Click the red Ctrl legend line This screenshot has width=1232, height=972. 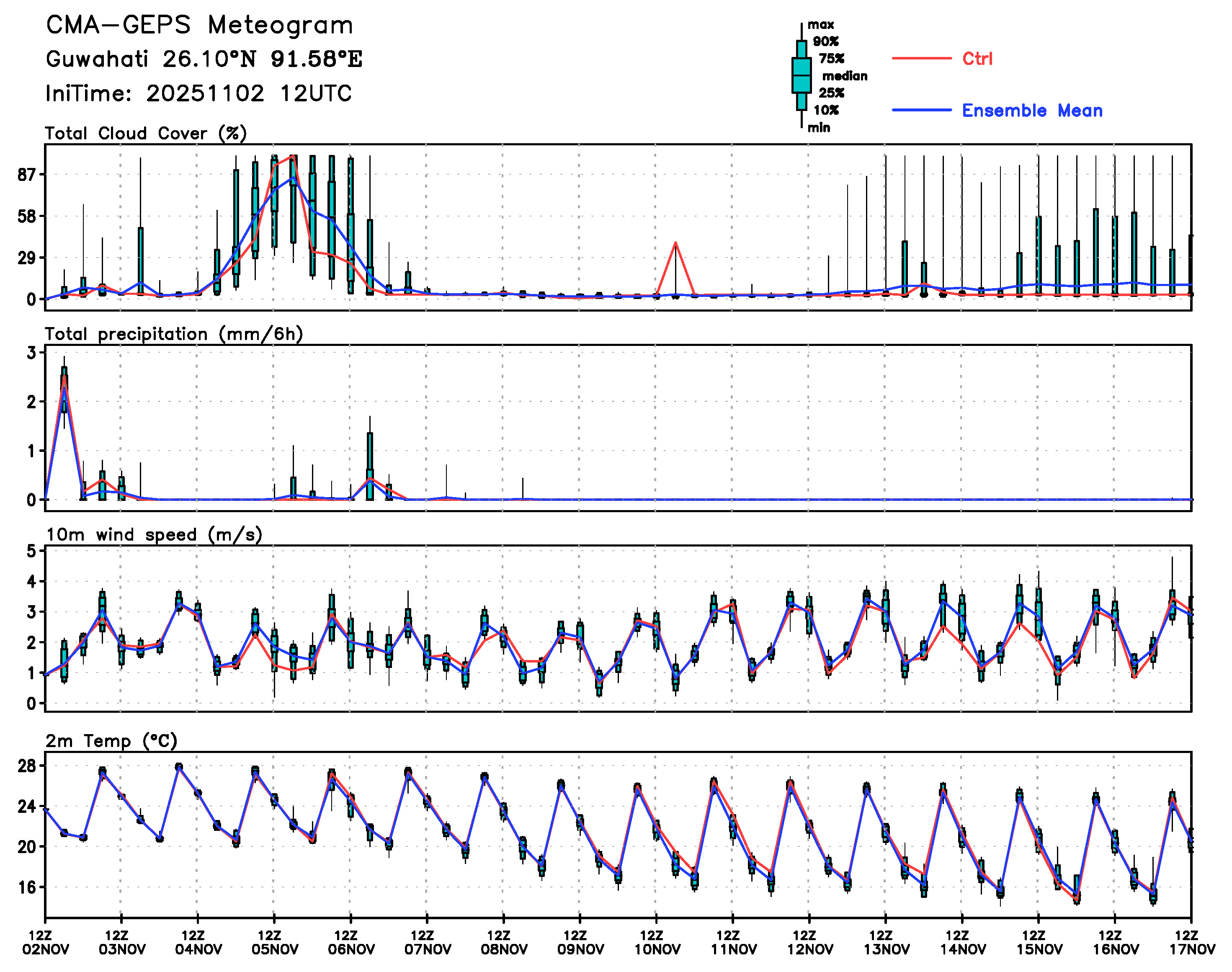921,58
